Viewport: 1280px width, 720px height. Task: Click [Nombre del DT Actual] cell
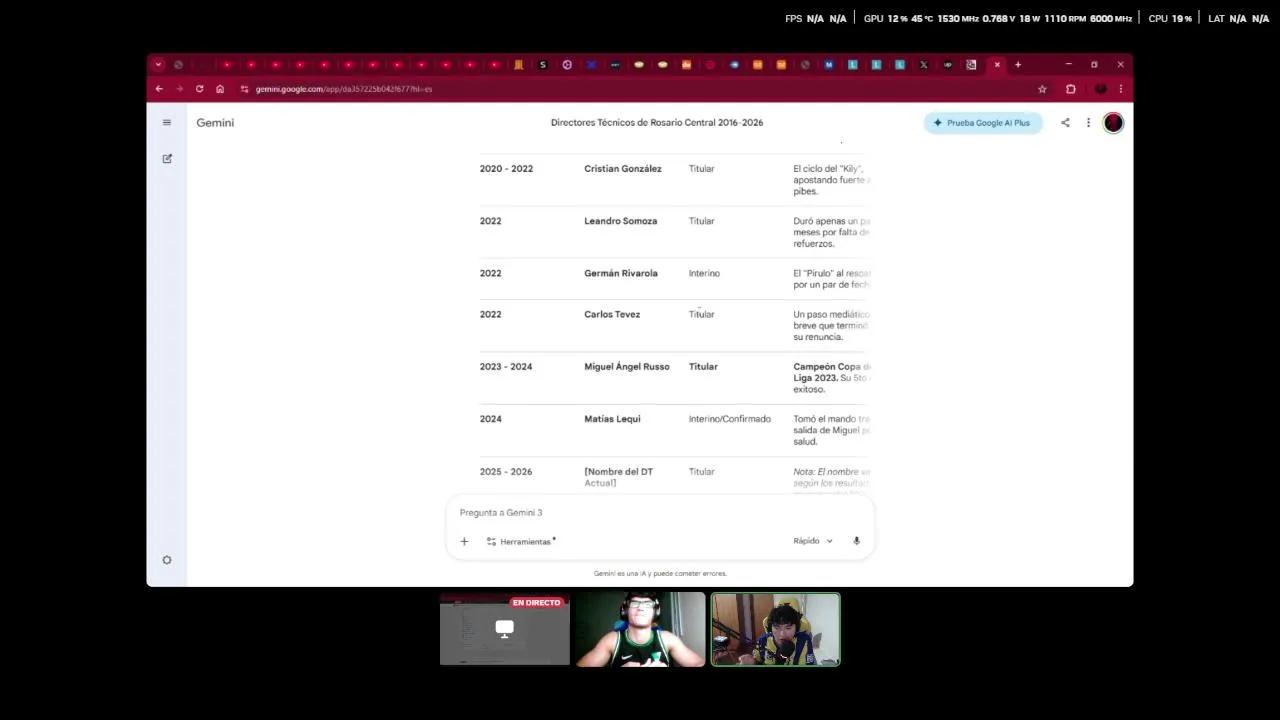[618, 477]
